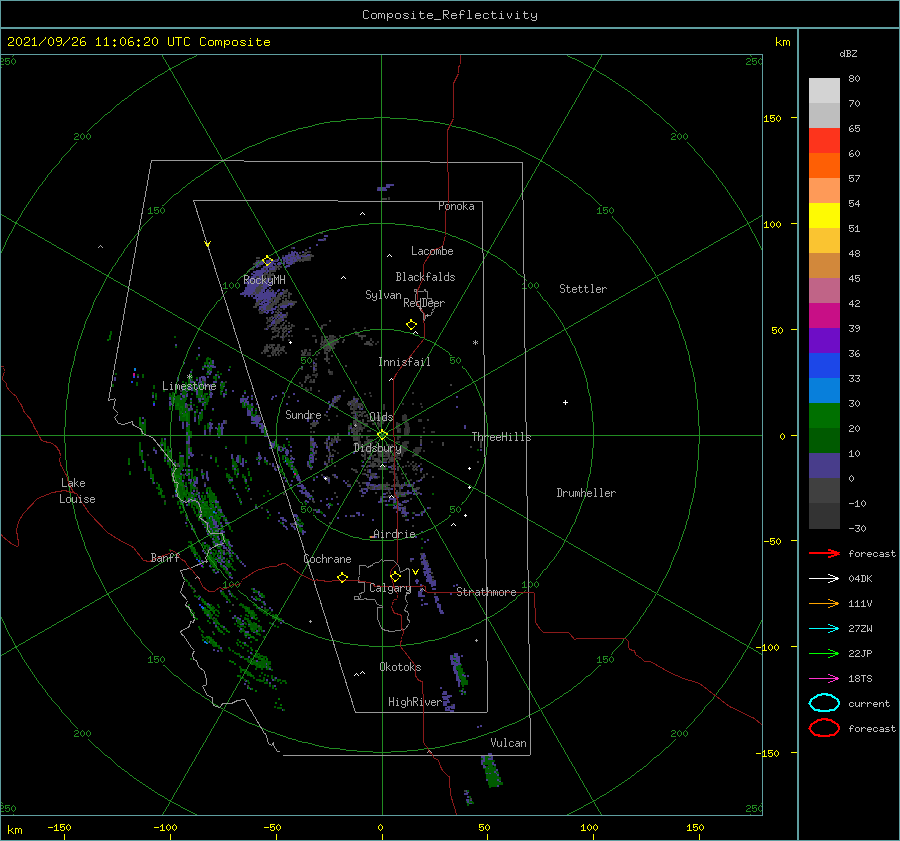Image resolution: width=900 pixels, height=841 pixels.
Task: Click the yellow diamond marker over Calgary
Action: 395,576
